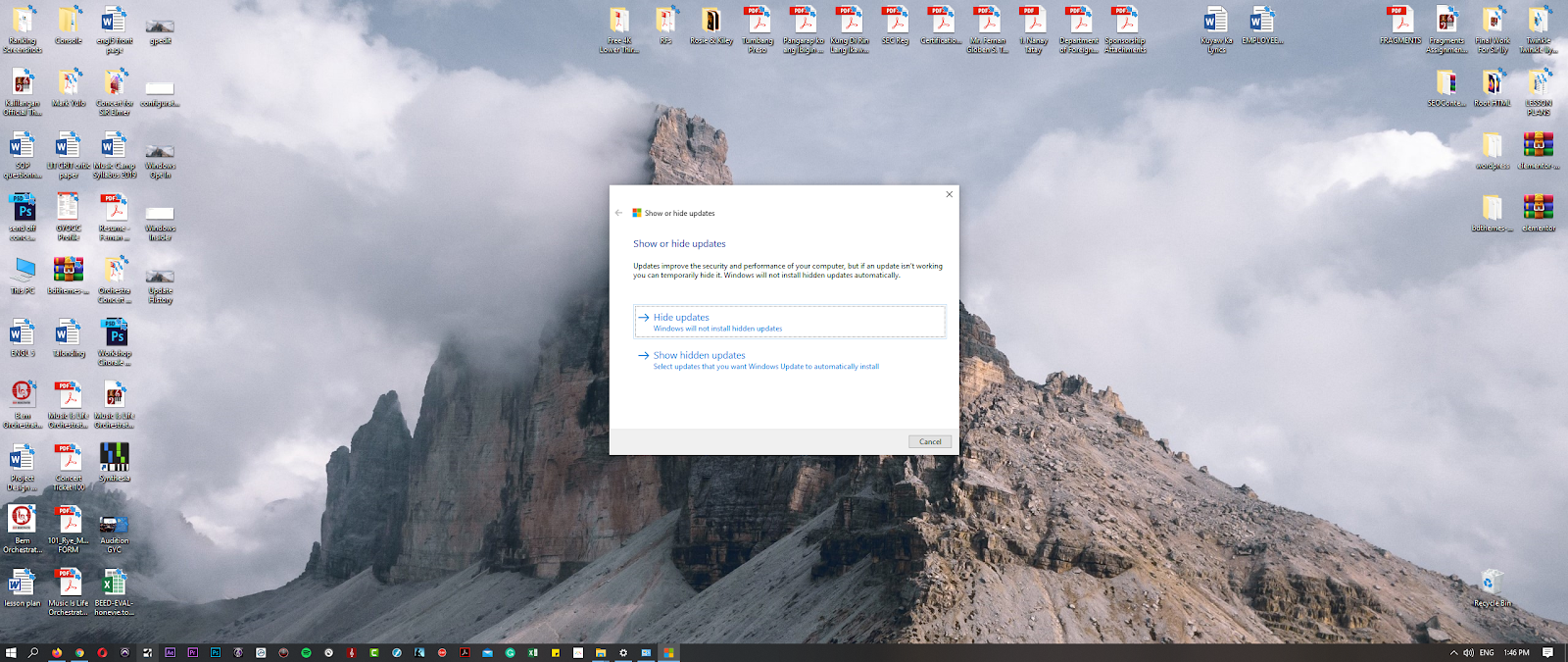Select the Root HTML folder
This screenshot has width=1568, height=662.
coord(1493,88)
